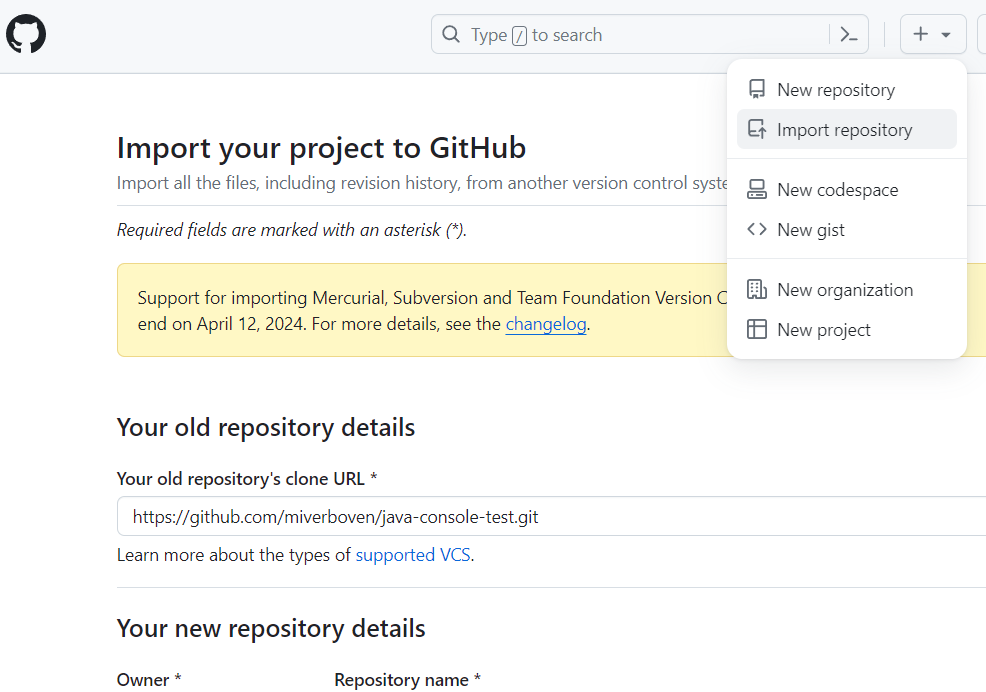Click the 'Import your project to GitHub' heading
The height and width of the screenshot is (692, 986).
coord(321,148)
